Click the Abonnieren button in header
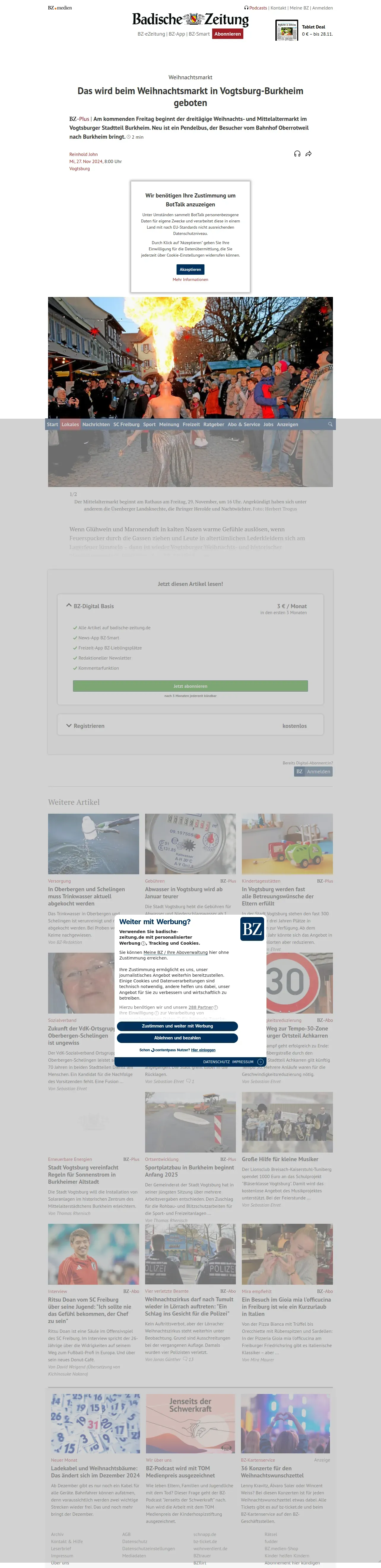The height and width of the screenshot is (1568, 381). [228, 34]
